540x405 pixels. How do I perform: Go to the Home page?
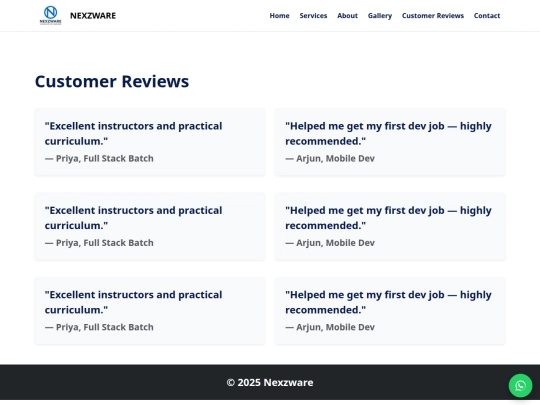(x=279, y=16)
